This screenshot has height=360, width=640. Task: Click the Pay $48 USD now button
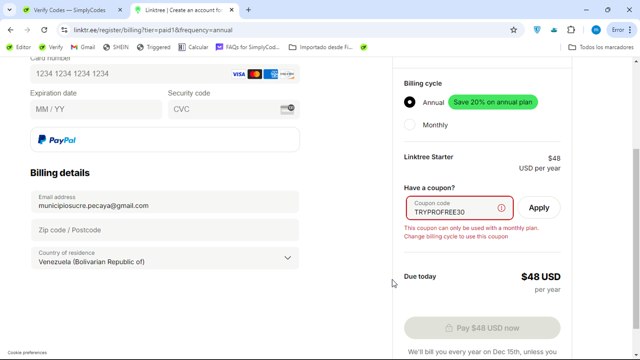point(482,328)
